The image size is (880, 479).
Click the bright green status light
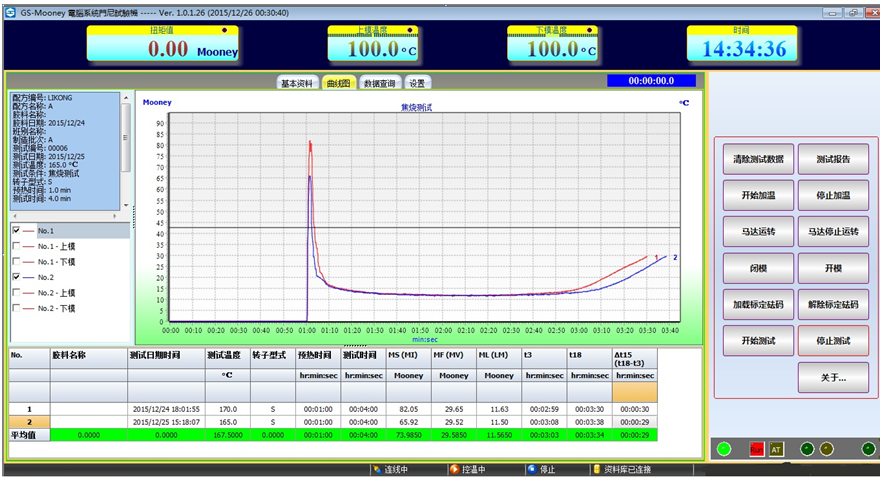pos(724,449)
